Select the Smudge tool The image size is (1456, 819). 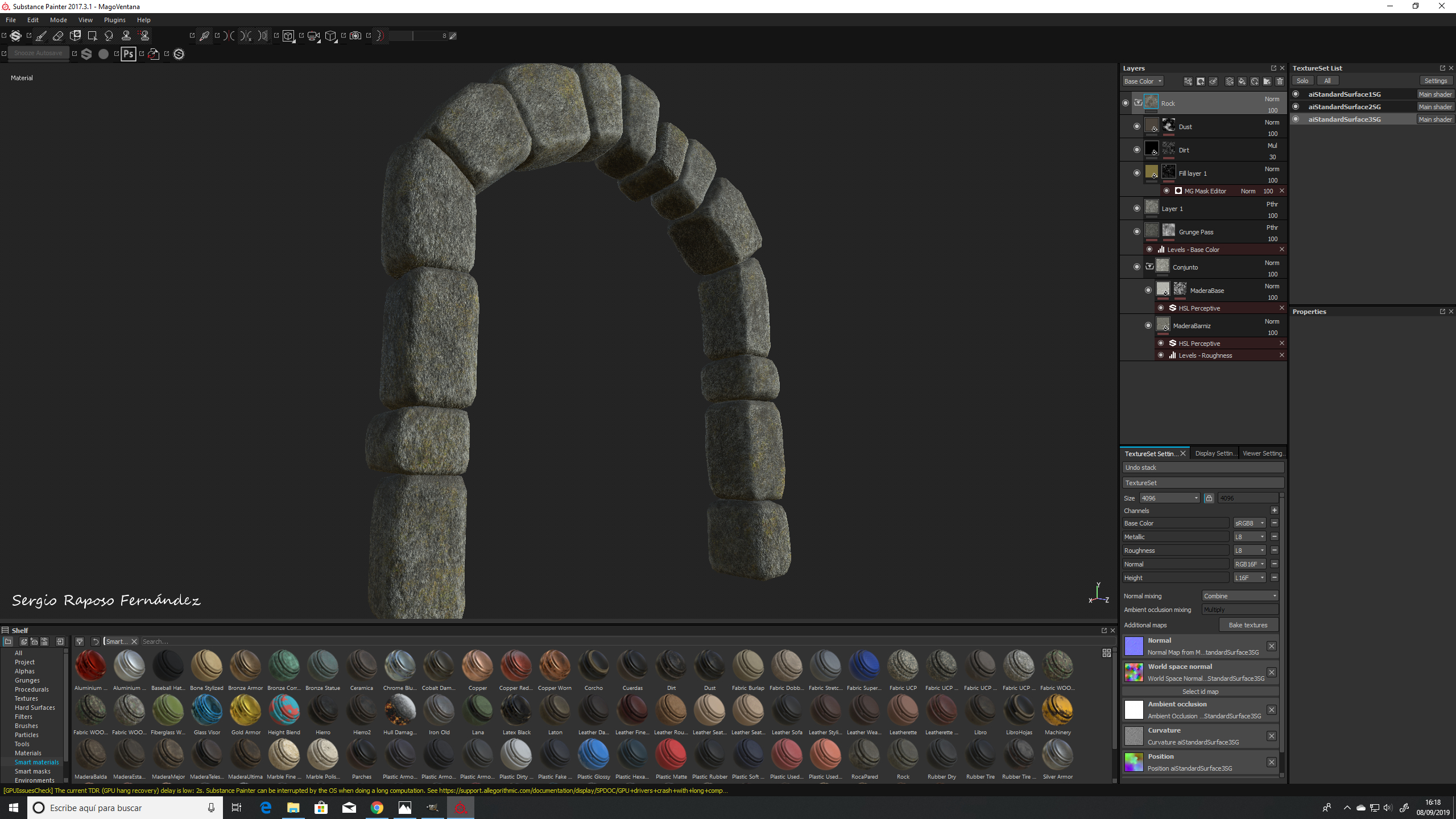pyautogui.click(x=109, y=36)
